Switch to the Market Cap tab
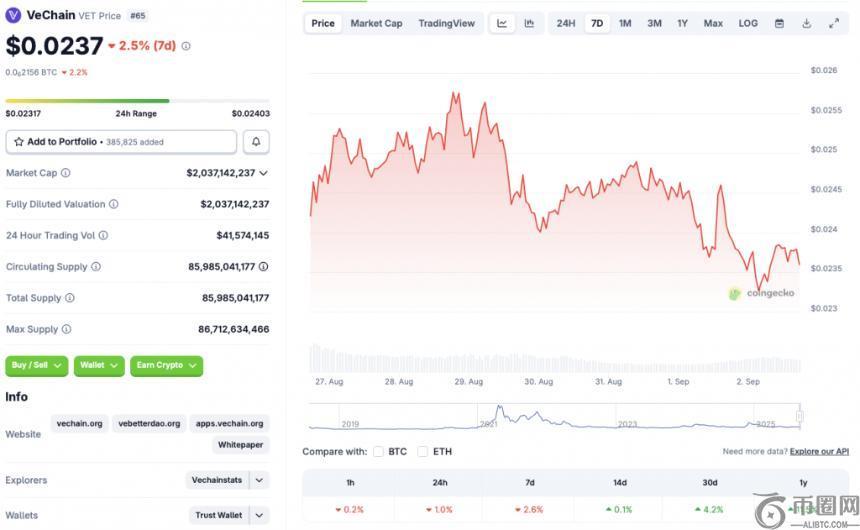 pyautogui.click(x=376, y=23)
